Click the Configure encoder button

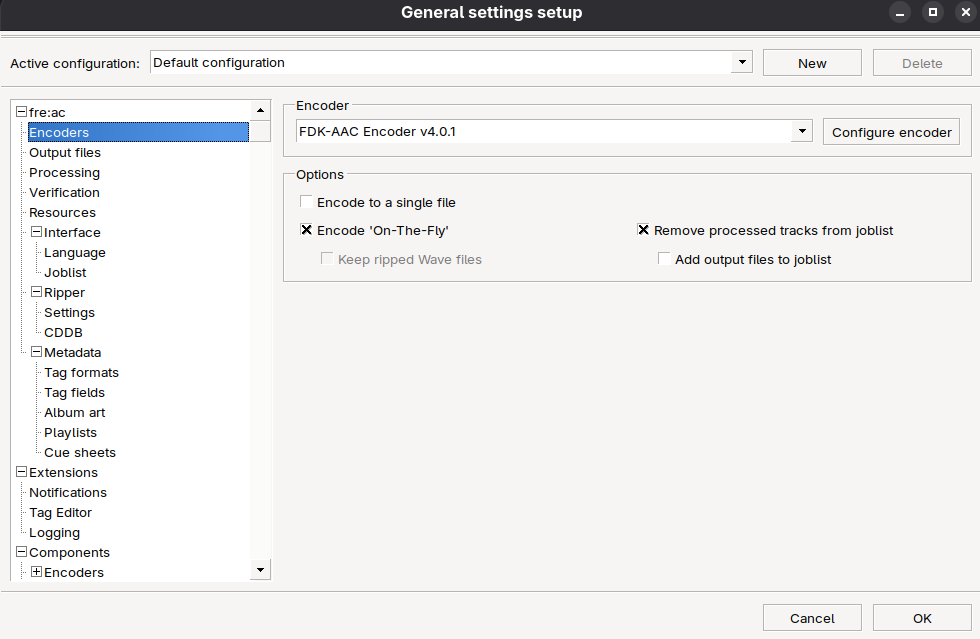pos(891,132)
